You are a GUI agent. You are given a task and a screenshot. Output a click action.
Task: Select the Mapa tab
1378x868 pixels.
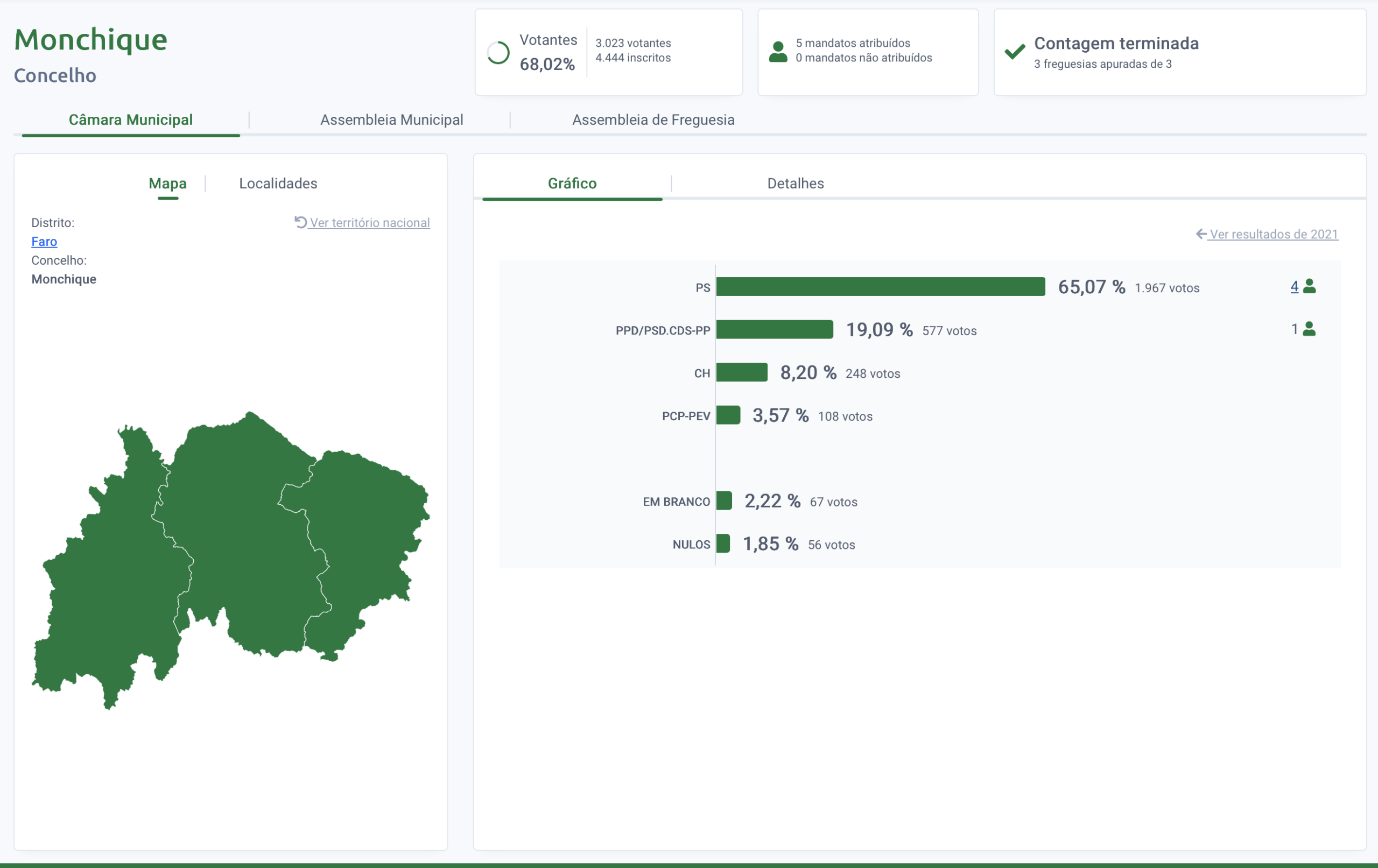(167, 183)
